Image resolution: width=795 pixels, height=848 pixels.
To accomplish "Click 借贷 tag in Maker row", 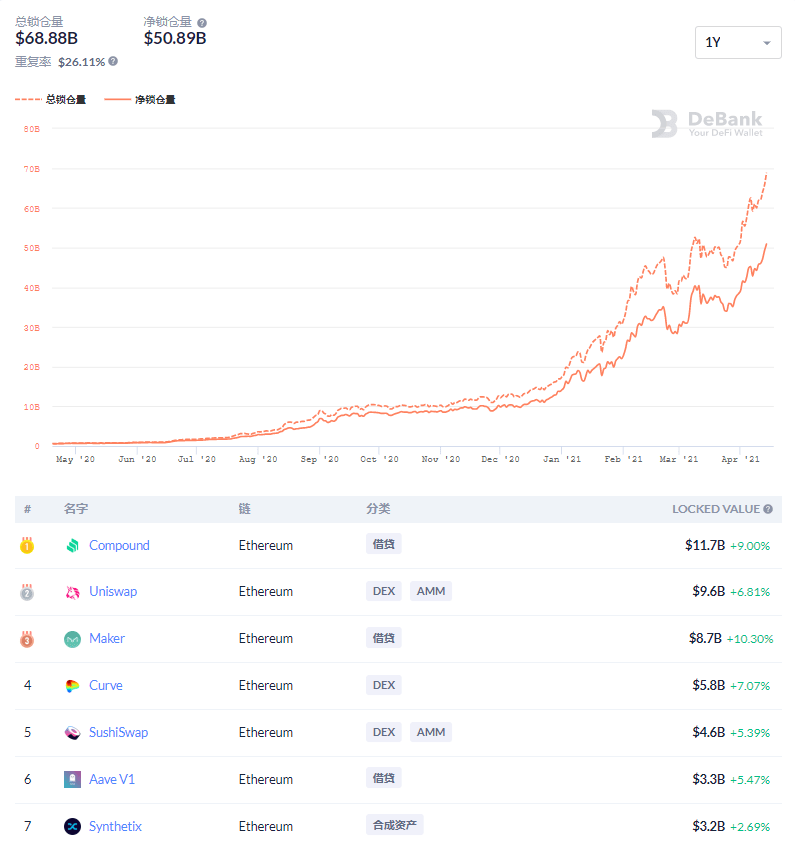I will click(x=383, y=638).
